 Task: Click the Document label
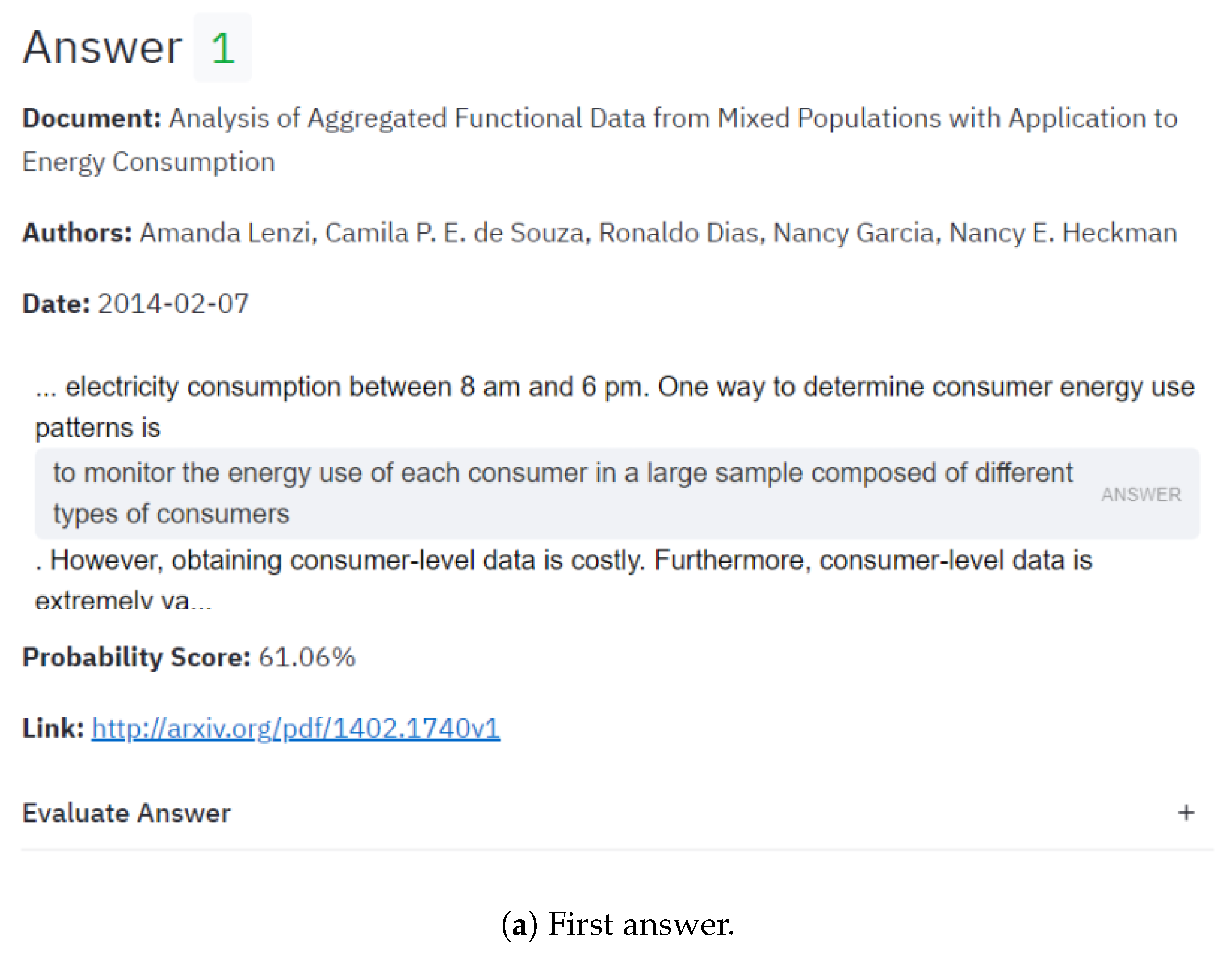(92, 119)
